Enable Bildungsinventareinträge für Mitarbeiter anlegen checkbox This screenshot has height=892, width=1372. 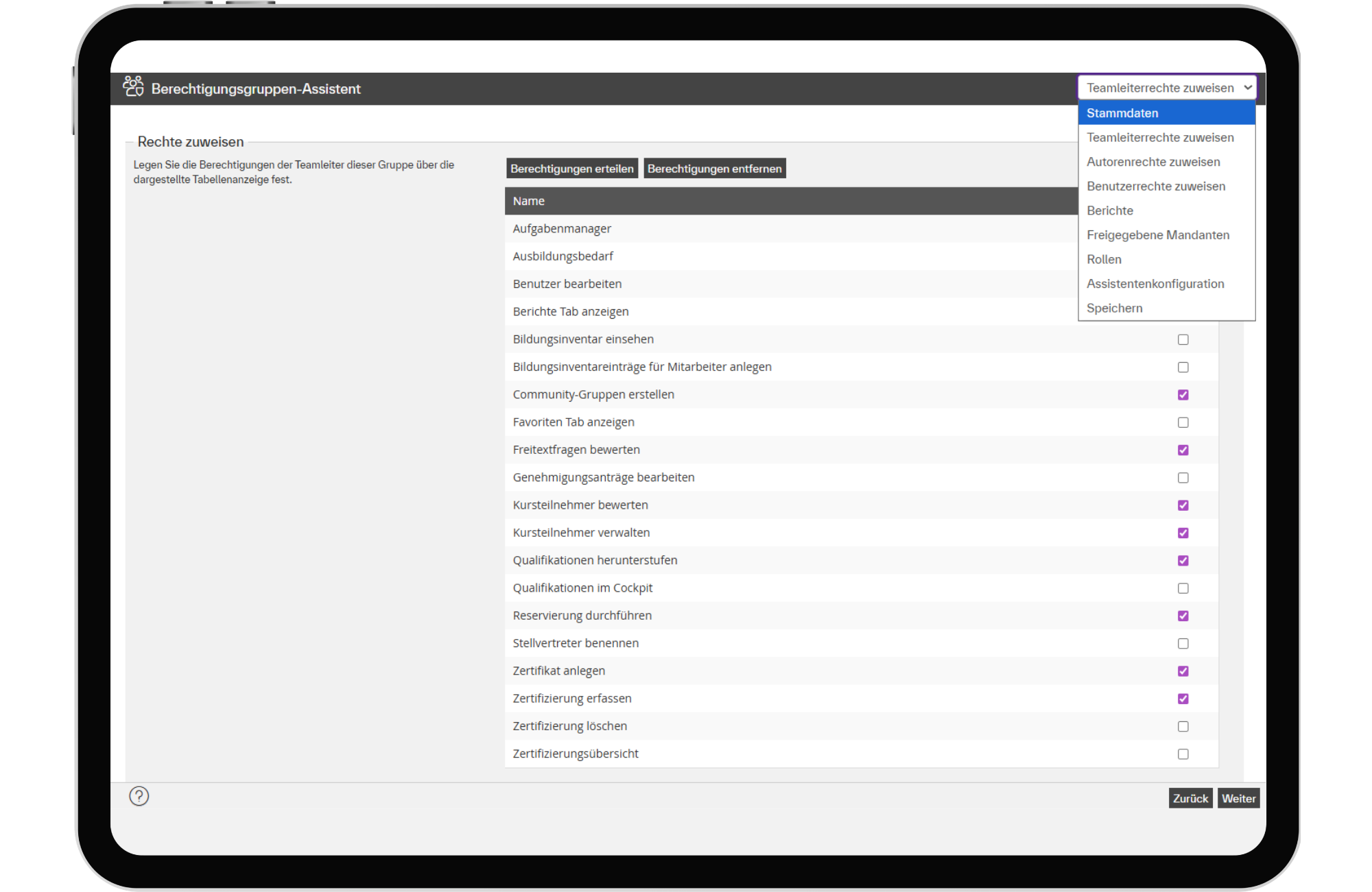pyautogui.click(x=1183, y=367)
